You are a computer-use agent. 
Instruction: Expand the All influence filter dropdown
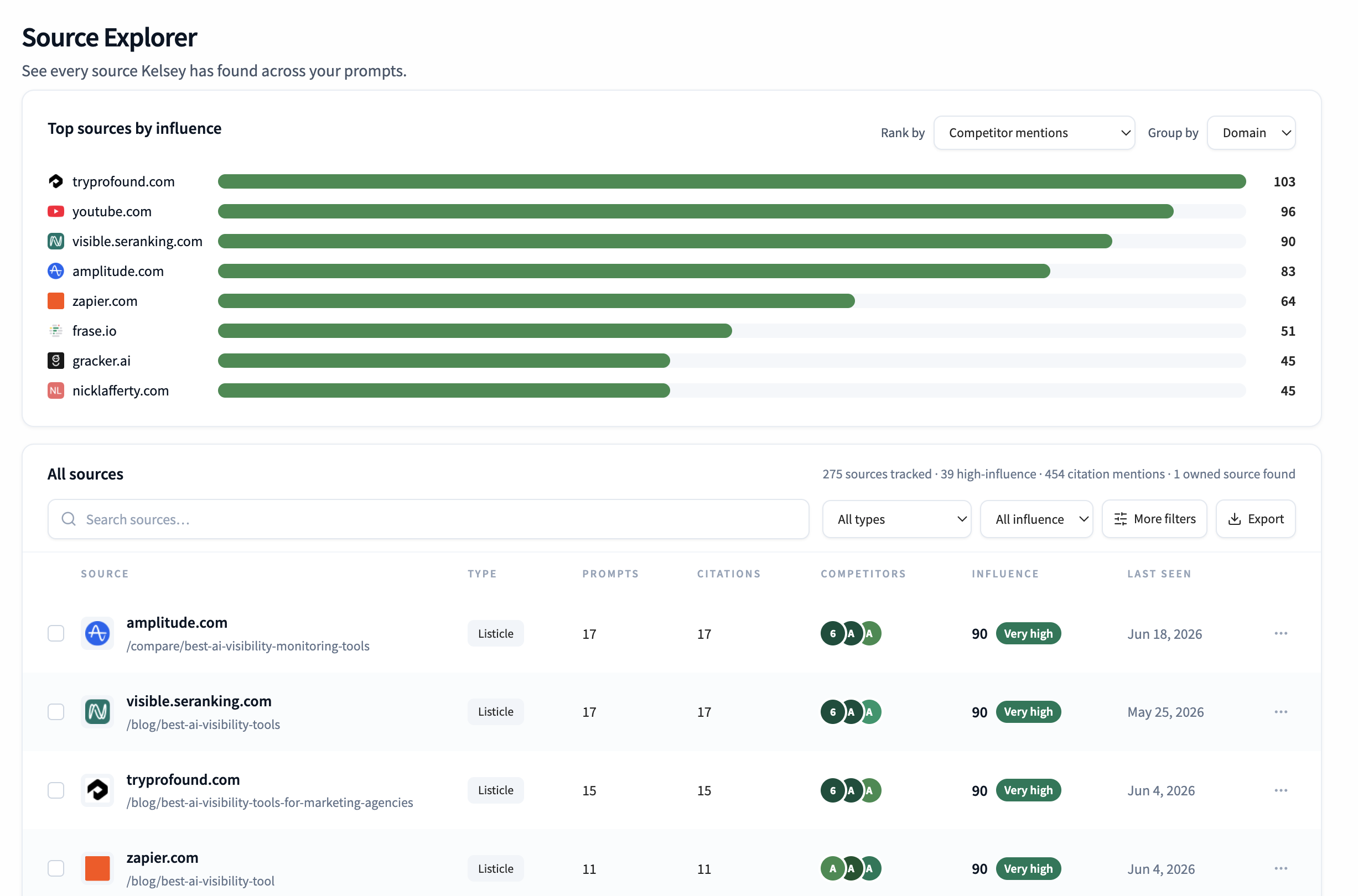point(1036,519)
